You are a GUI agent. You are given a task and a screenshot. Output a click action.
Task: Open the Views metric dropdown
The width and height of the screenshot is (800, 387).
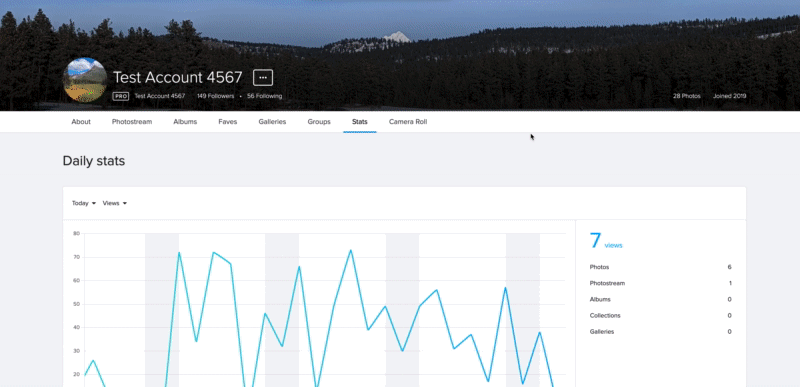coord(115,203)
